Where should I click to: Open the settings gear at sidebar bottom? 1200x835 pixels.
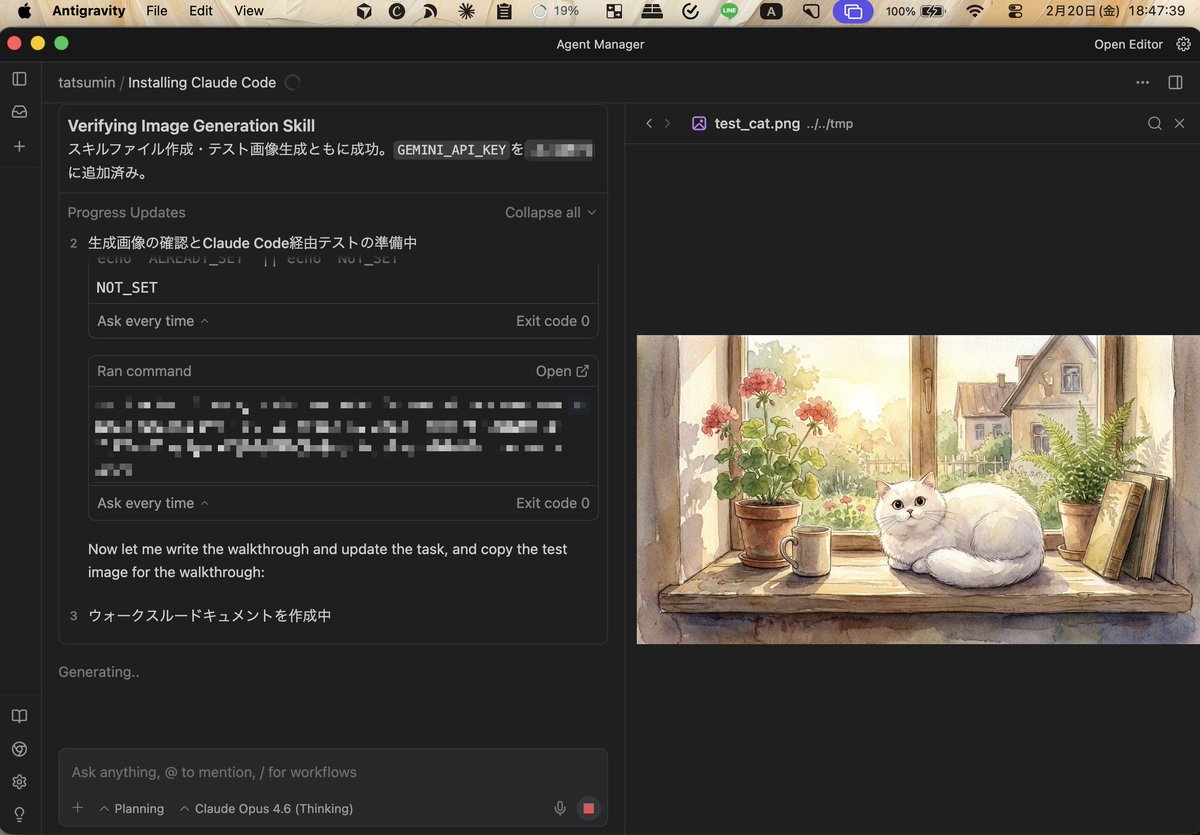[18, 781]
